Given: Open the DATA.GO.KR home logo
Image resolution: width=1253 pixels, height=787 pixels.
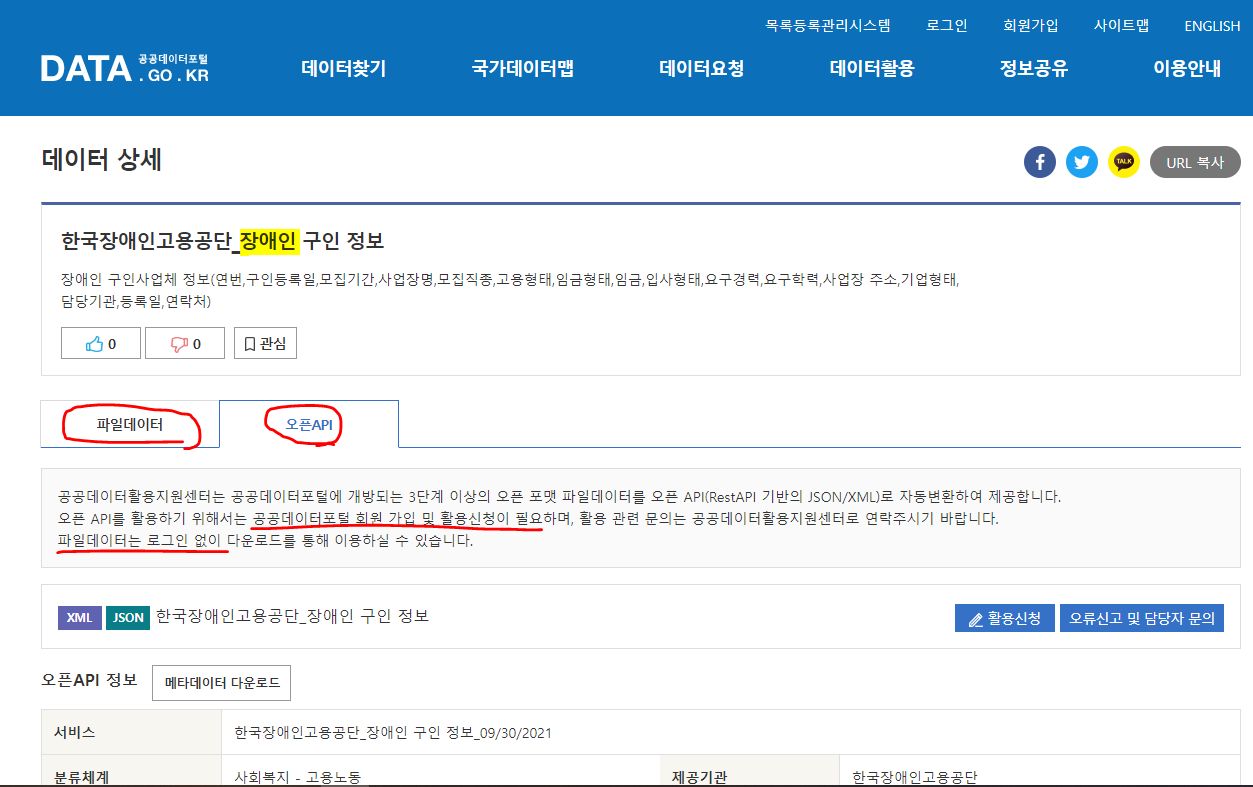Looking at the screenshot, I should [125, 68].
